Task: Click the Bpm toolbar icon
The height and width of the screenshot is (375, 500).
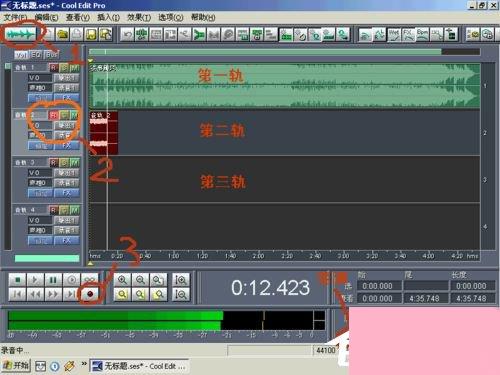Action: click(x=422, y=34)
